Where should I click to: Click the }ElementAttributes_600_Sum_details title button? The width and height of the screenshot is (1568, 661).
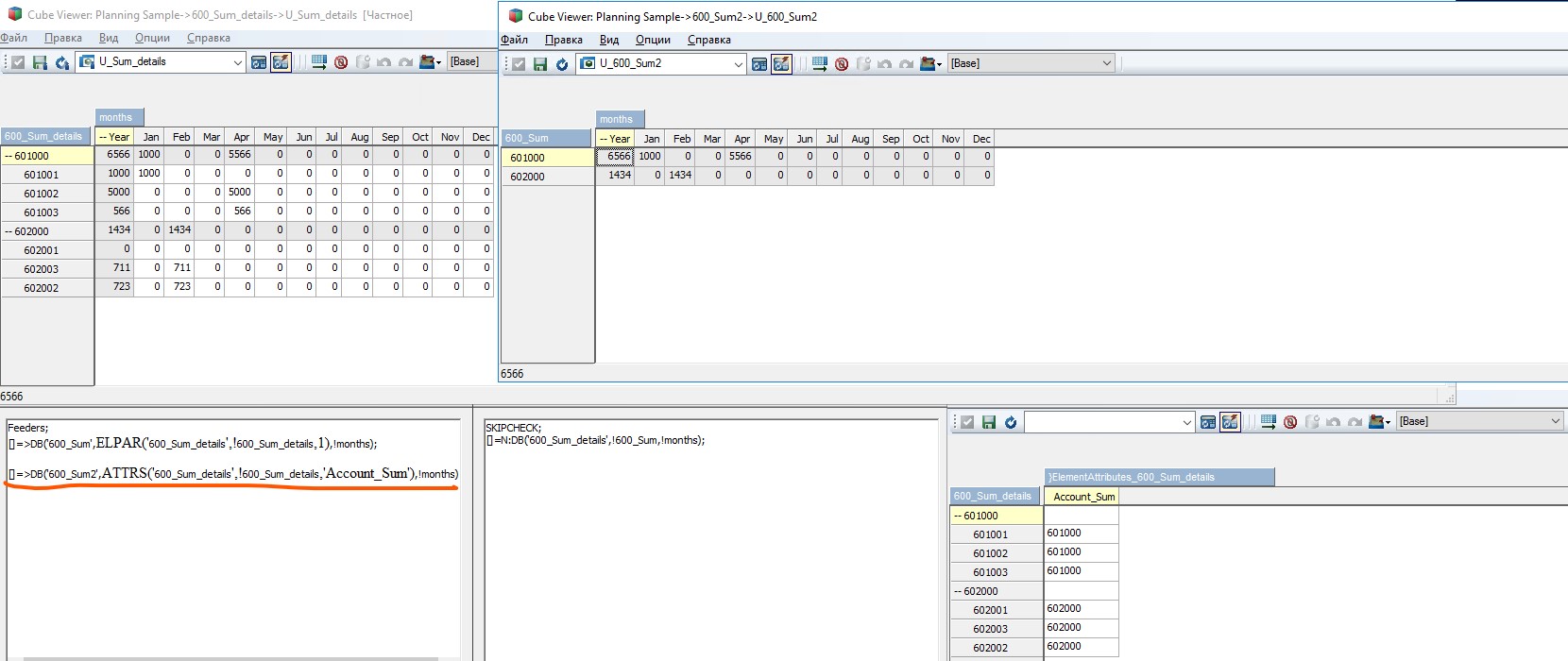pos(1159,477)
